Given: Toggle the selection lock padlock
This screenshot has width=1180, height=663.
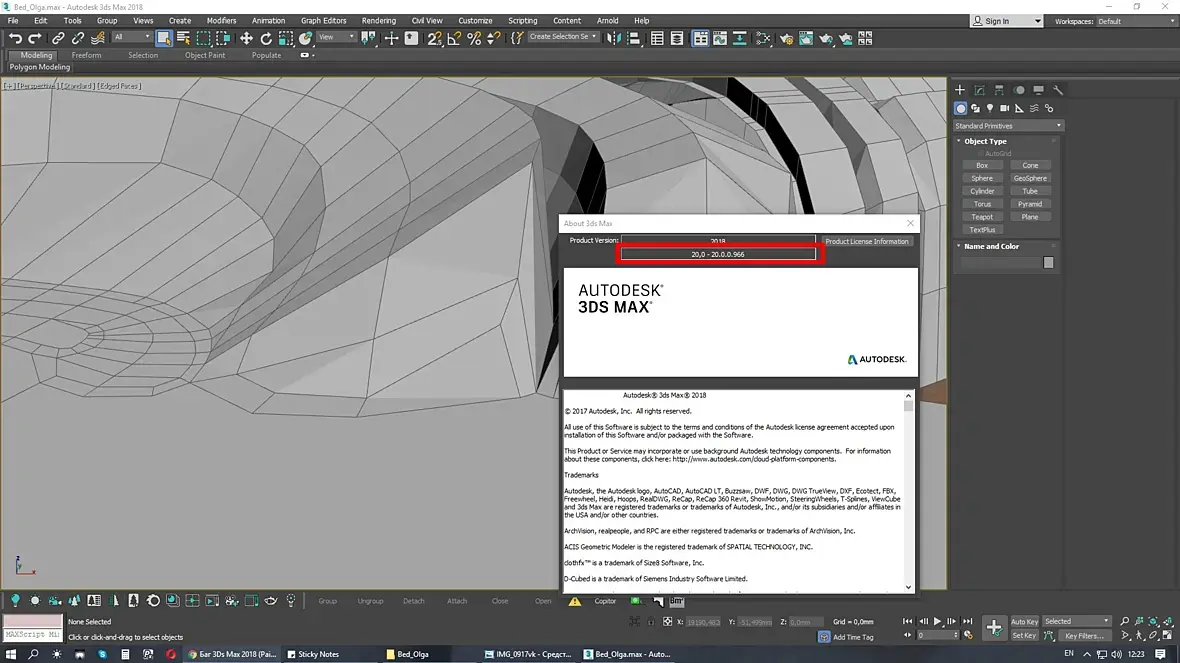Looking at the screenshot, I should point(653,622).
